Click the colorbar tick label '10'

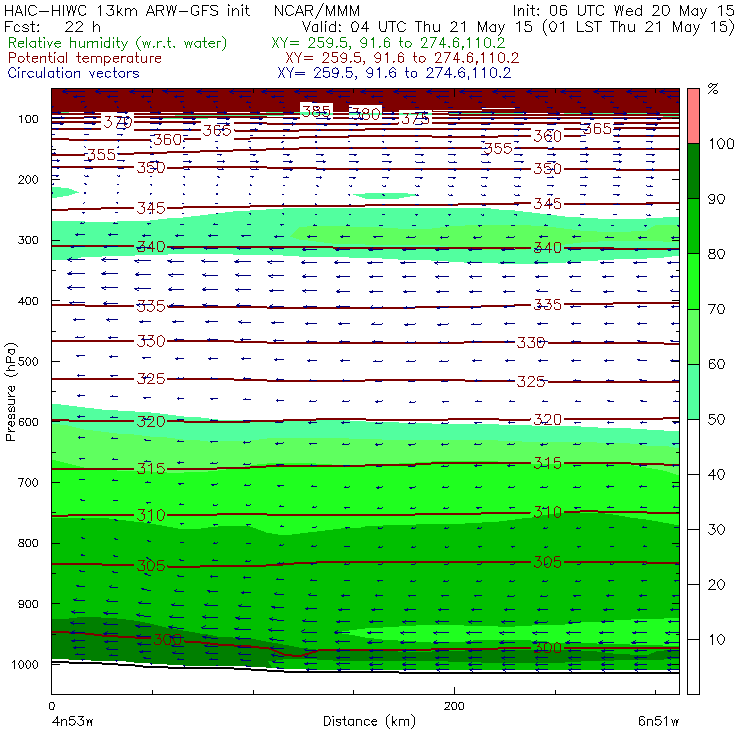[x=716, y=640]
